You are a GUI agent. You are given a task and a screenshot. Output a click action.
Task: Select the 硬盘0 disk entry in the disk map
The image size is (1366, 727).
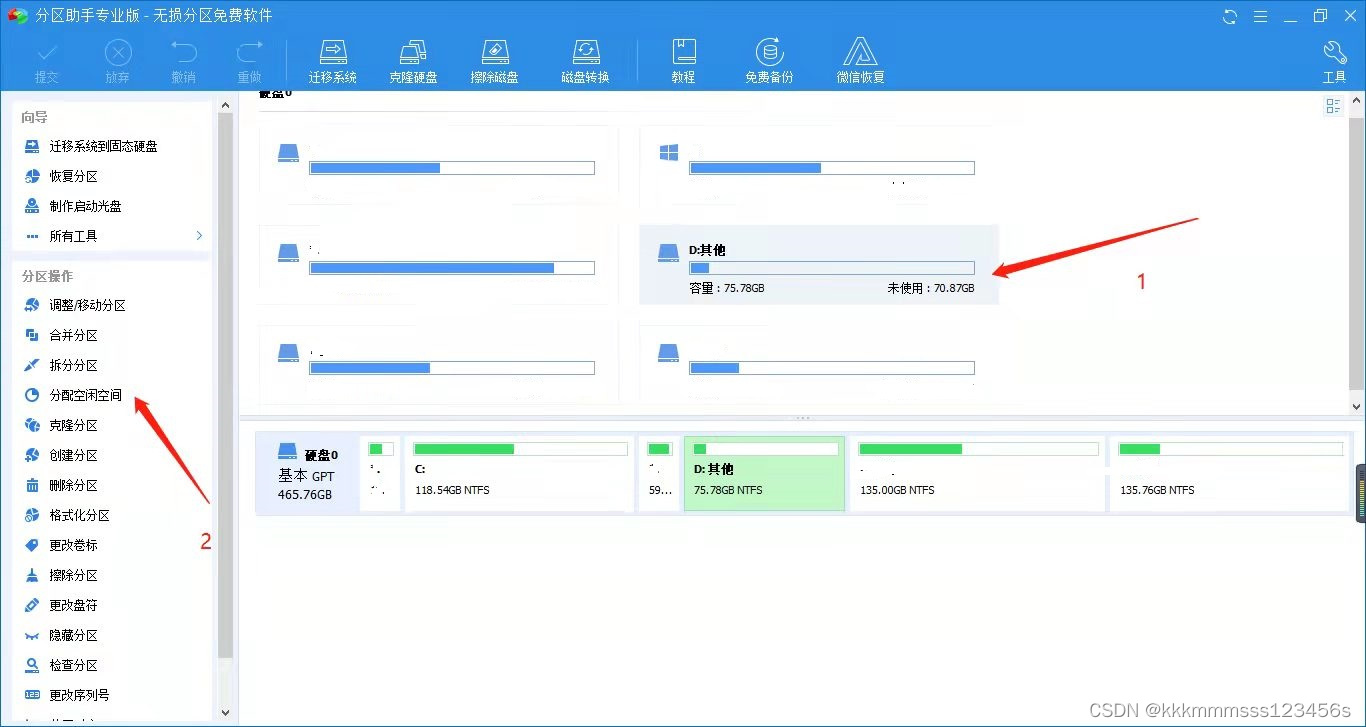coord(307,474)
